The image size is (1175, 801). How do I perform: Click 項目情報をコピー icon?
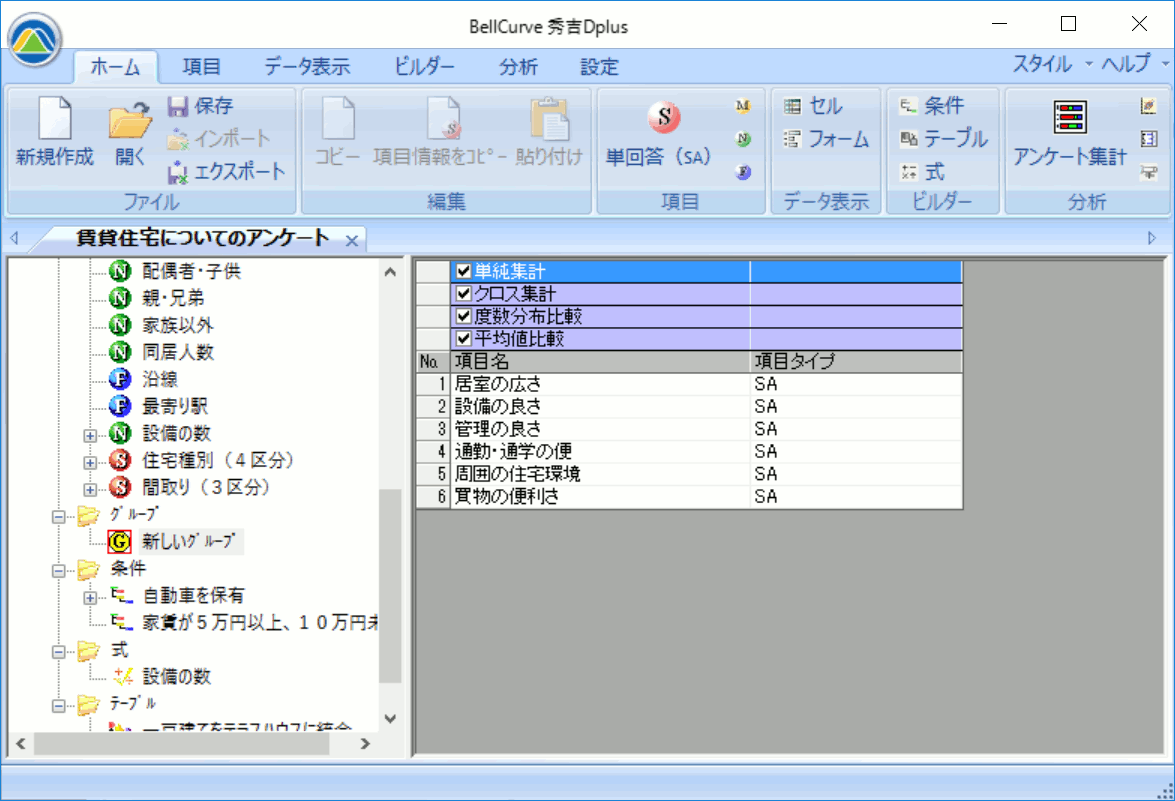444,118
